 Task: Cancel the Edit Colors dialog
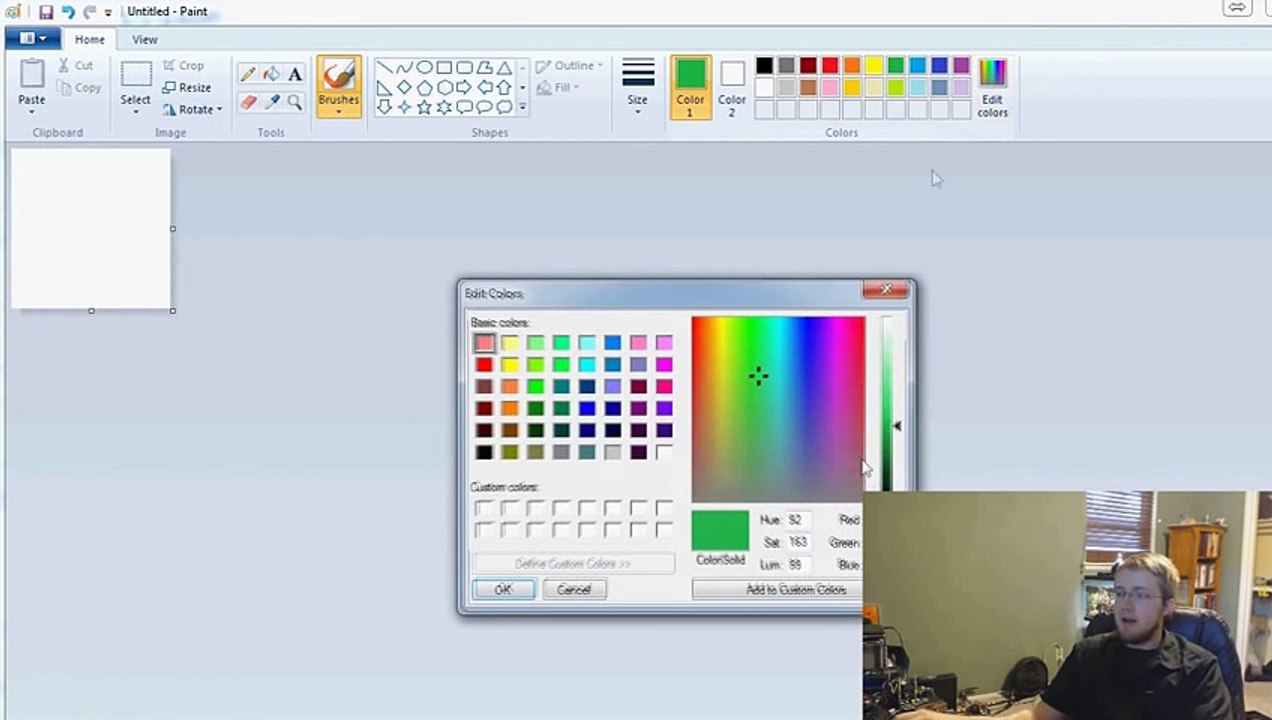[574, 590]
